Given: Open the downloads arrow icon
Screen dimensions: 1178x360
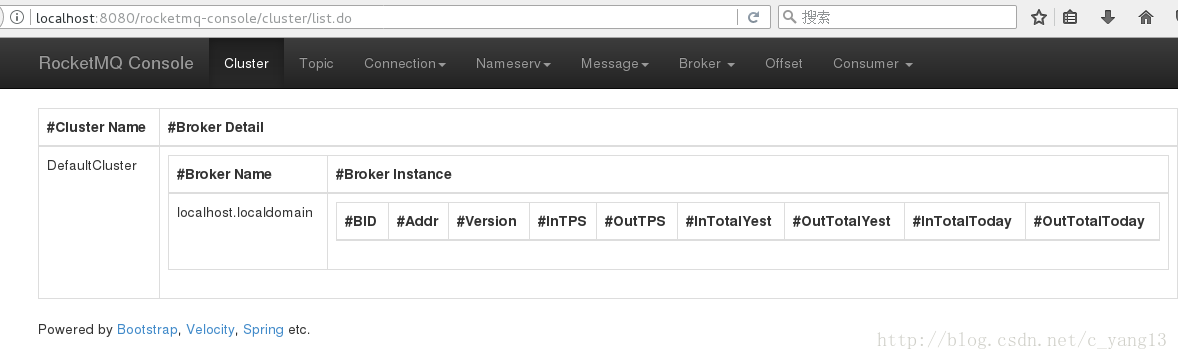Looking at the screenshot, I should pyautogui.click(x=1108, y=17).
